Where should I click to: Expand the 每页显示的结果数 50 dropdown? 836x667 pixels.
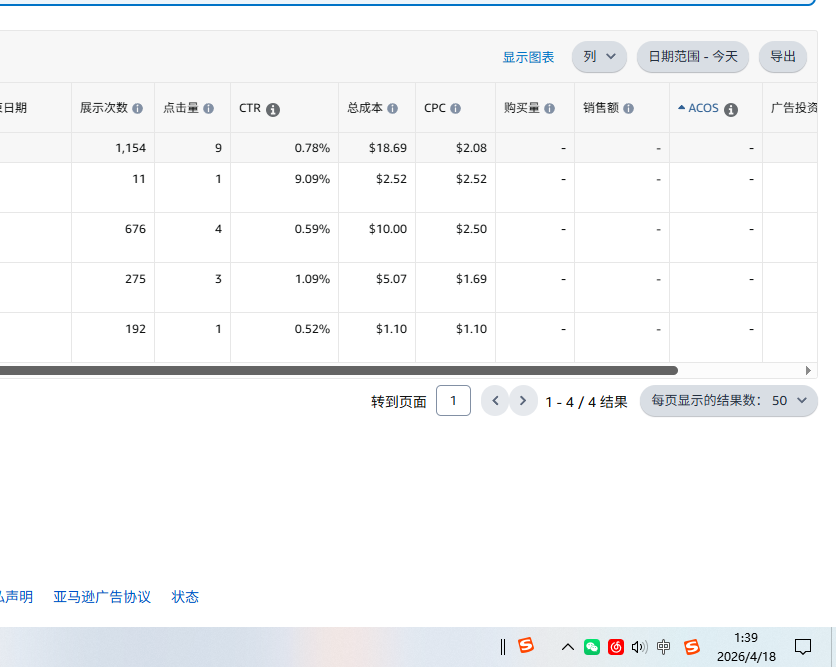pyautogui.click(x=729, y=401)
